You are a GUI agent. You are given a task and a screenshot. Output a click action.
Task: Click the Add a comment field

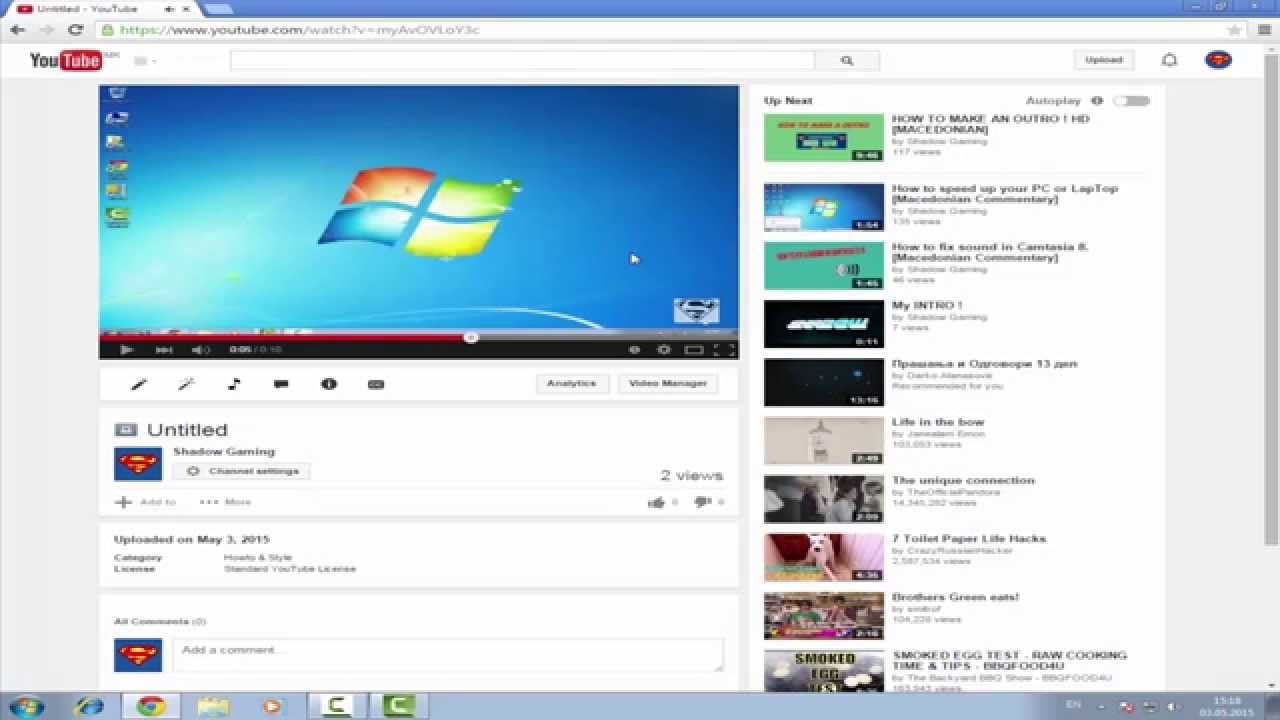(x=448, y=654)
